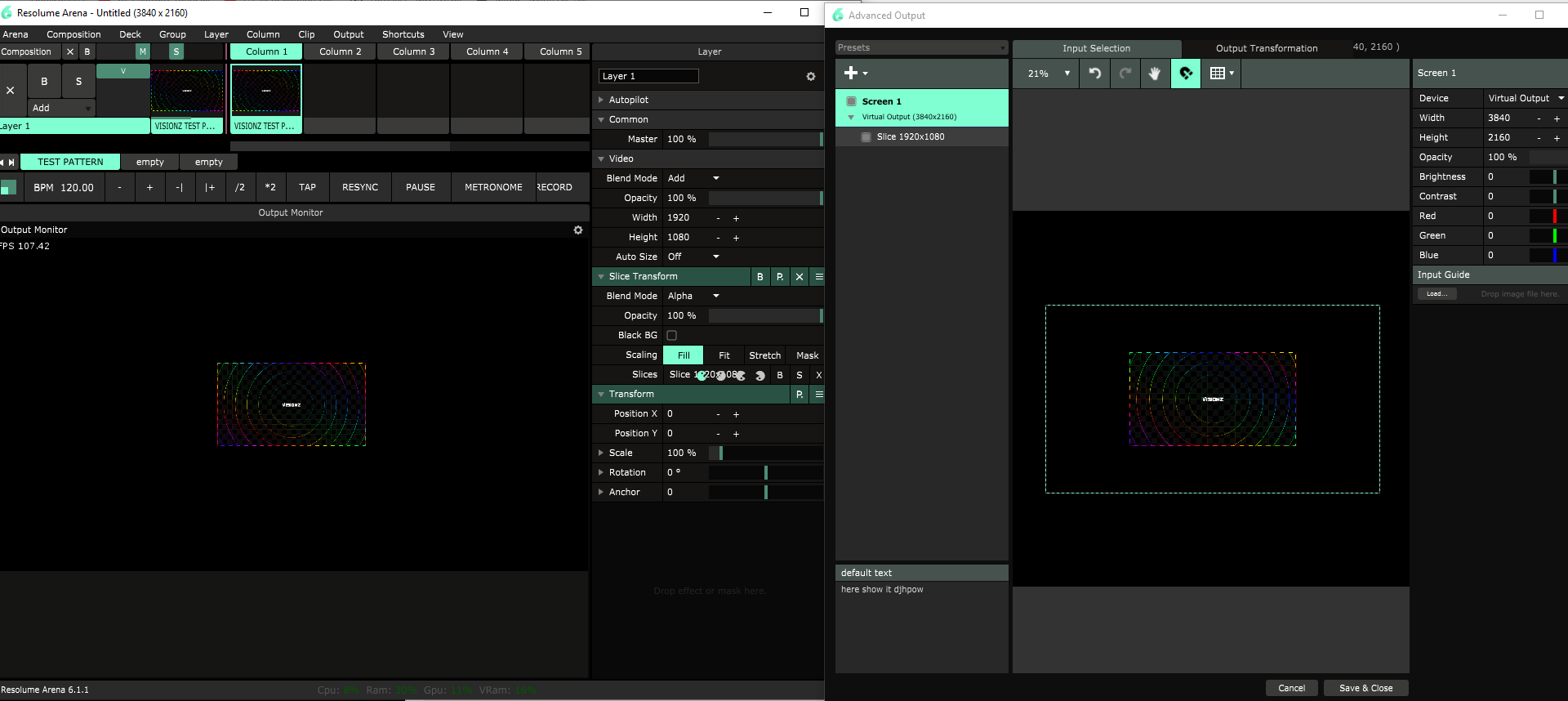Open Slice Transform hamburger menu
Image resolution: width=1568 pixels, height=701 pixels.
coord(818,277)
